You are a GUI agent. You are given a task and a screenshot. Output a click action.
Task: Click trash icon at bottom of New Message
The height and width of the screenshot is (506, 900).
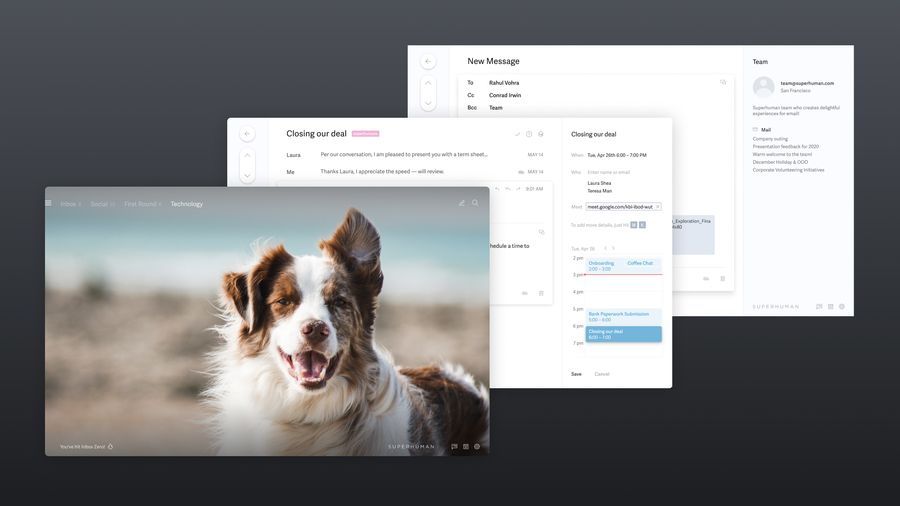point(723,279)
